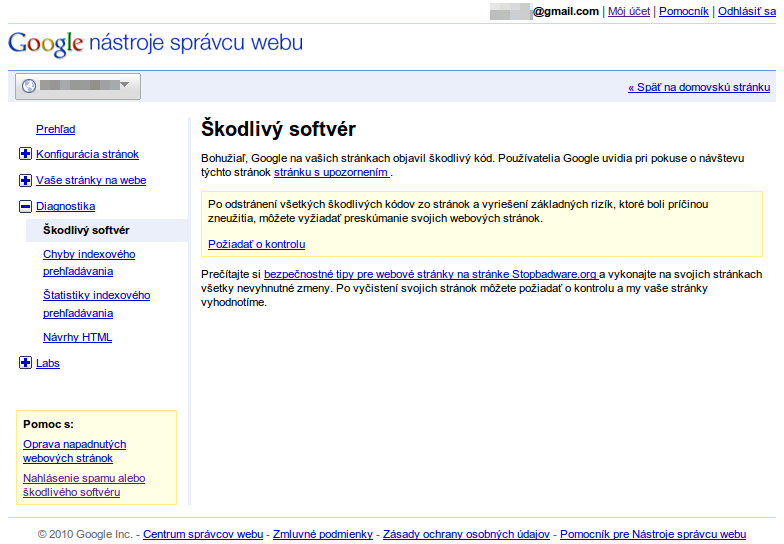Image resolution: width=784 pixels, height=544 pixels.
Task: Click the Škodlivý softvér page heading
Action: click(278, 129)
